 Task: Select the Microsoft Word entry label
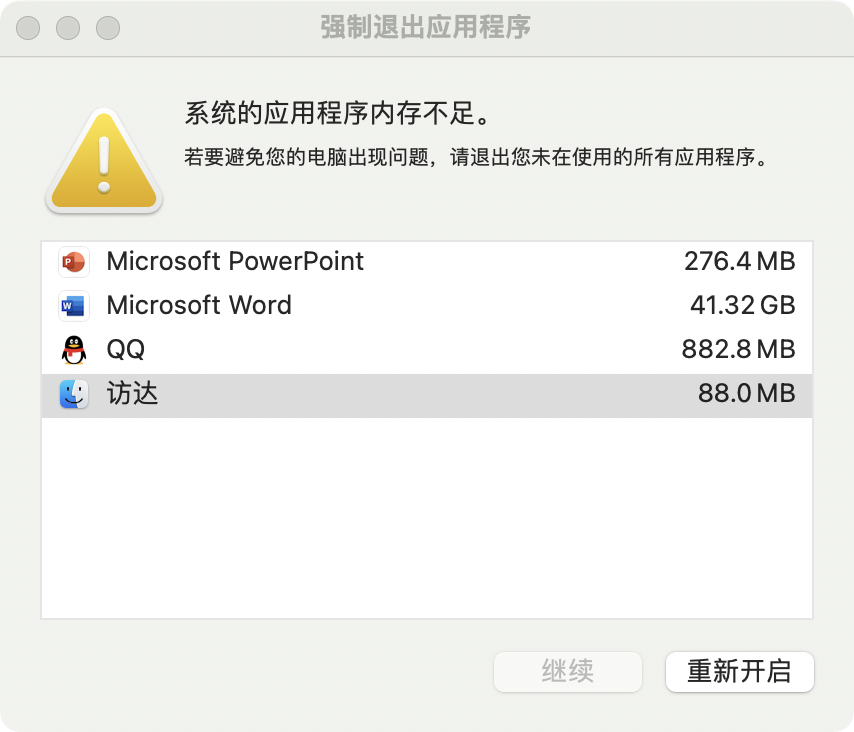(x=199, y=306)
